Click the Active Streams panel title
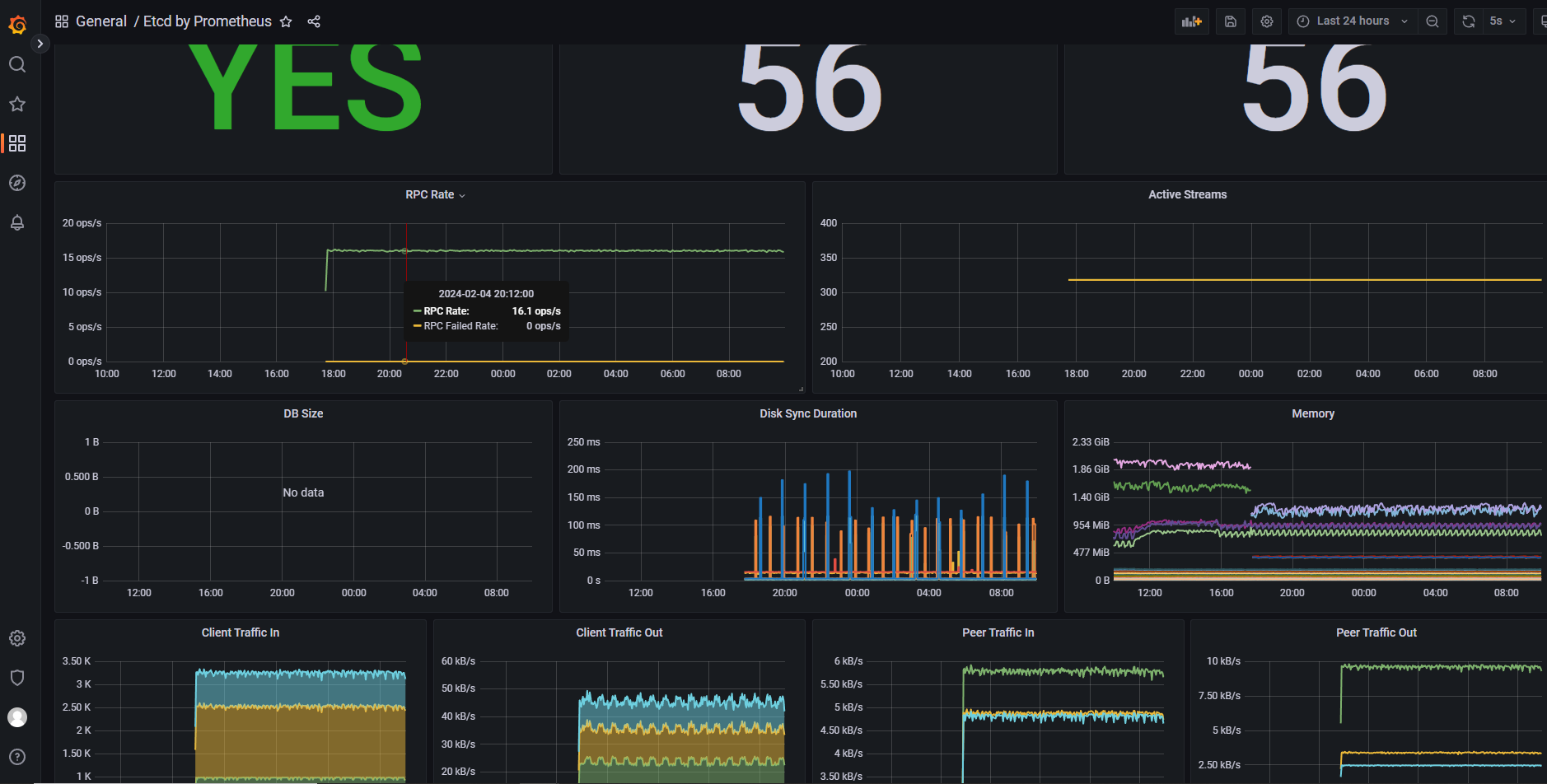Viewport: 1547px width, 784px height. [1187, 194]
